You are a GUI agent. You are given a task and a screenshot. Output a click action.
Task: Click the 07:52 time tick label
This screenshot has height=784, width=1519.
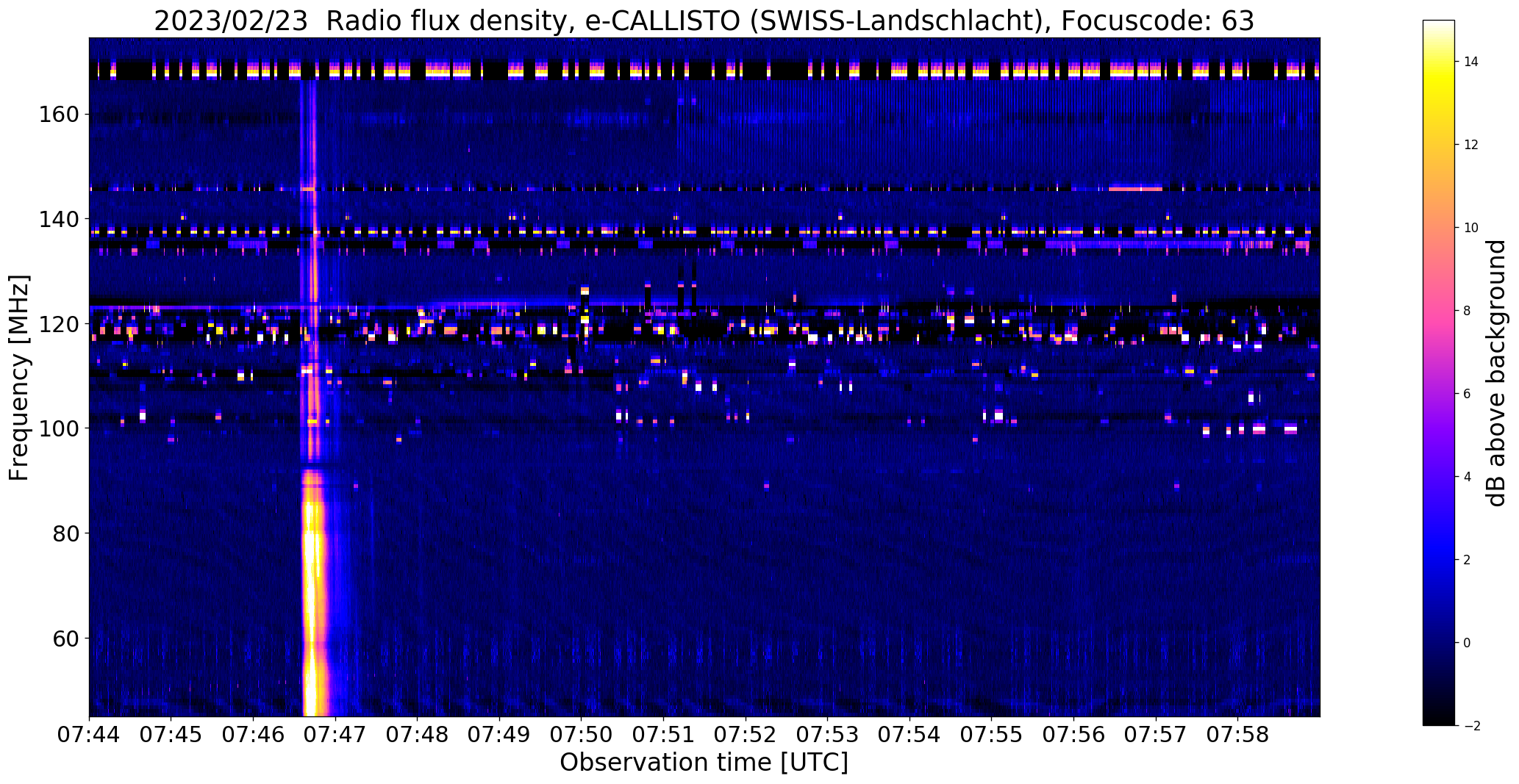tap(746, 735)
